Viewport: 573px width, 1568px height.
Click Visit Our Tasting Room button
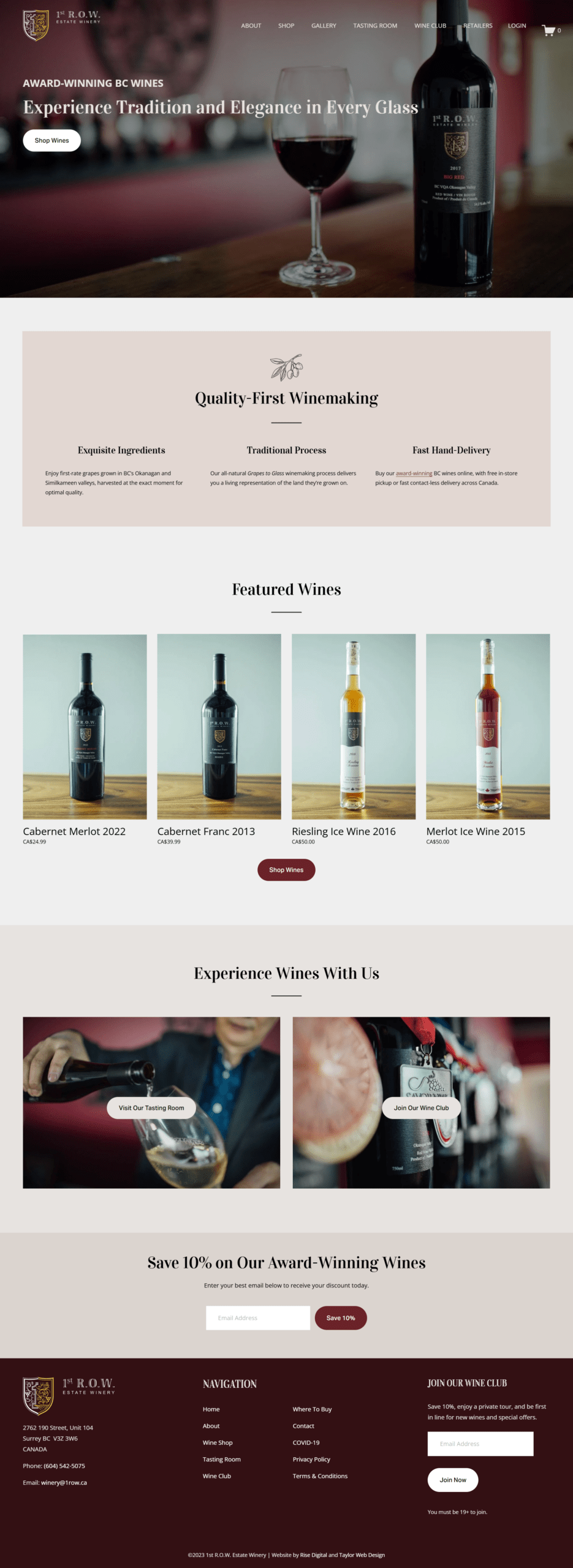[x=151, y=1108]
